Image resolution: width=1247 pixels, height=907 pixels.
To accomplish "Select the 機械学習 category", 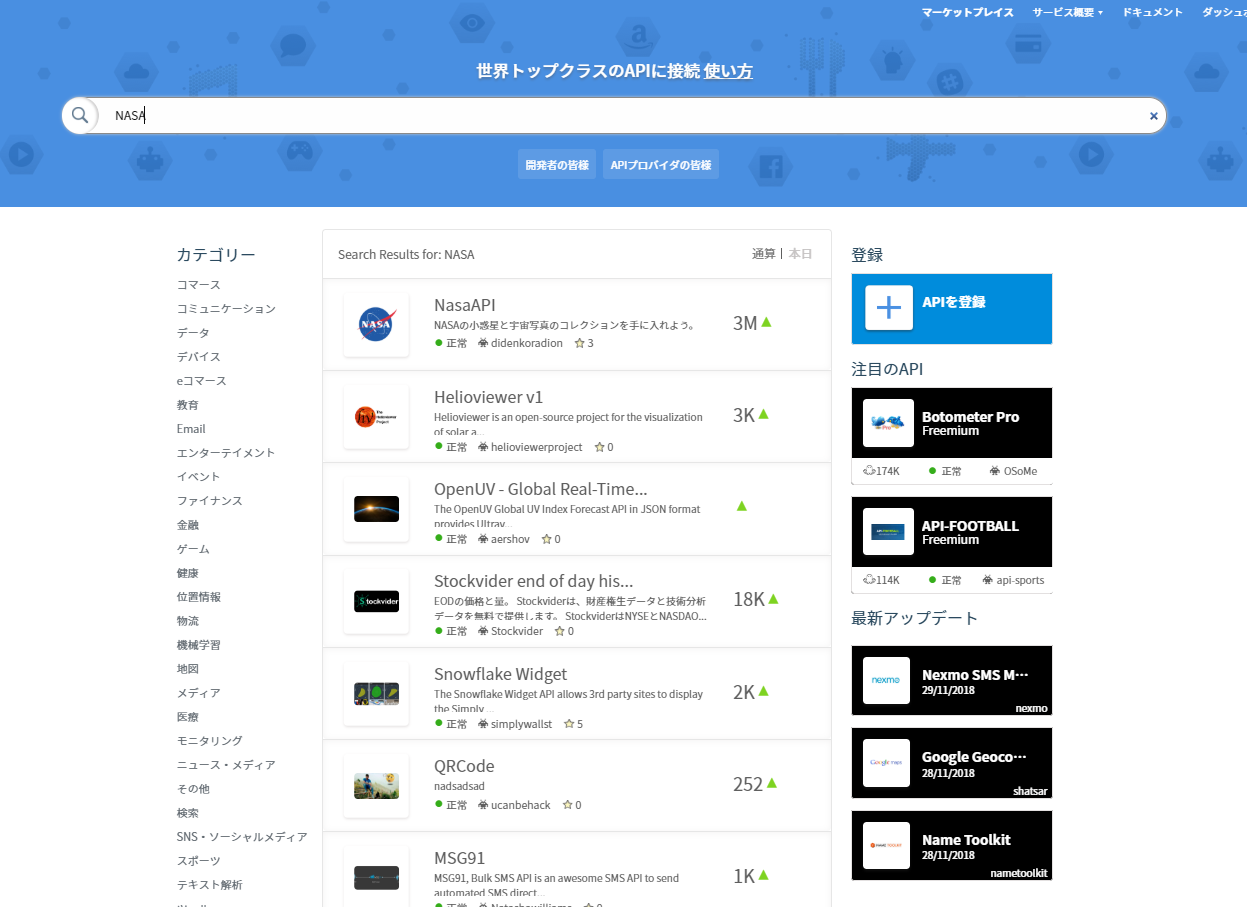I will point(199,645).
